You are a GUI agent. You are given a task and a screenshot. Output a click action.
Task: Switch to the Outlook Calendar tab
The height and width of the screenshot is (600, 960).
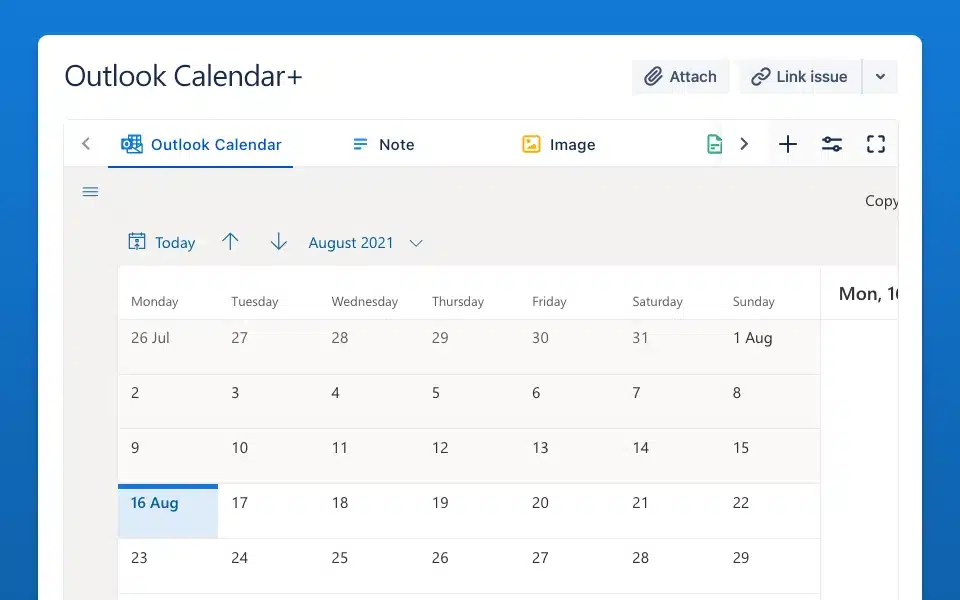(201, 144)
